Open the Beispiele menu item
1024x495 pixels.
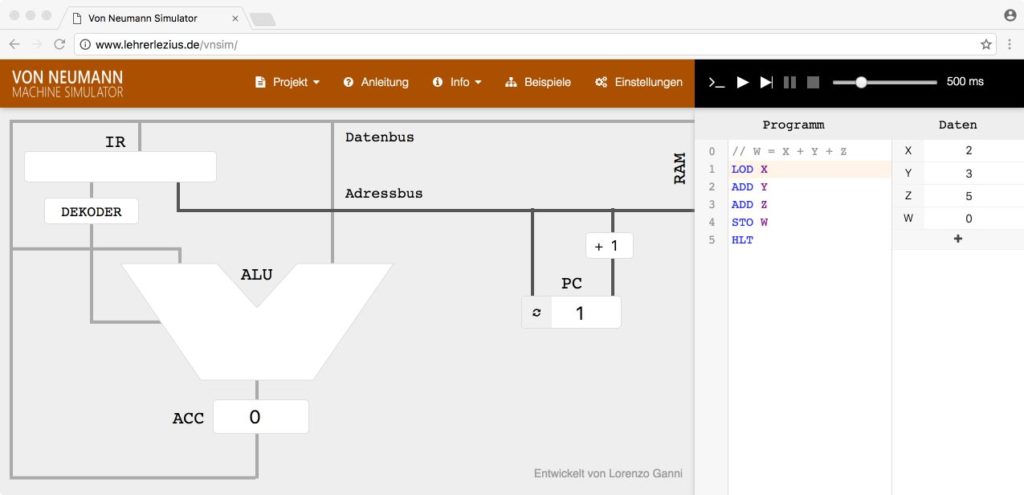pyautogui.click(x=538, y=82)
